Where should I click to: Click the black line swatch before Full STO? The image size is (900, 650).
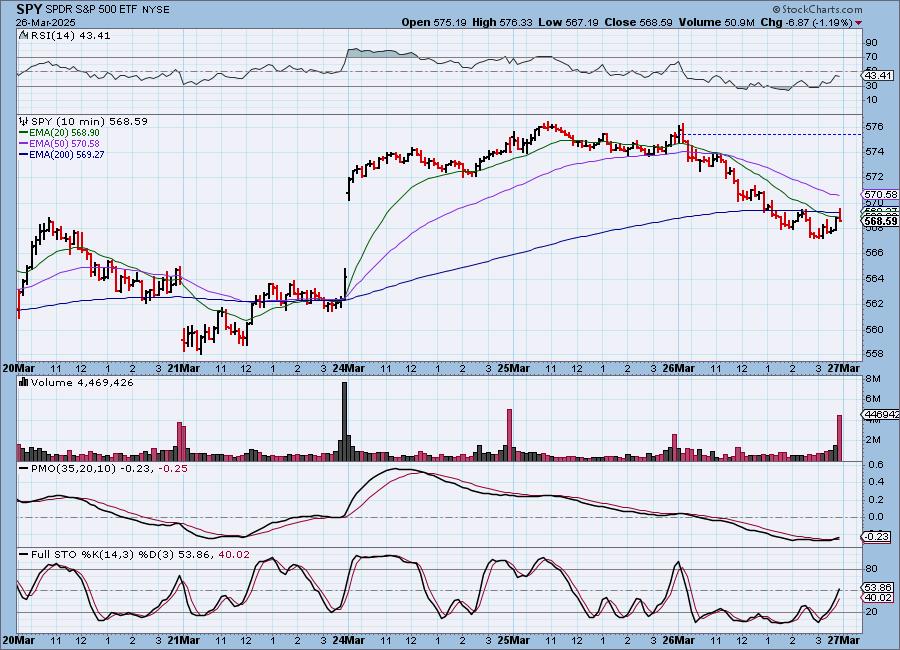(x=24, y=555)
